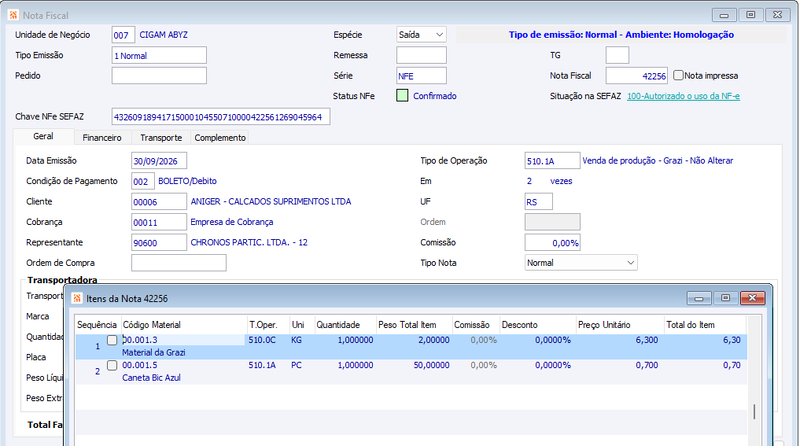800x446 pixels.
Task: Click the Comissão field 0,00%
Action: (553, 242)
